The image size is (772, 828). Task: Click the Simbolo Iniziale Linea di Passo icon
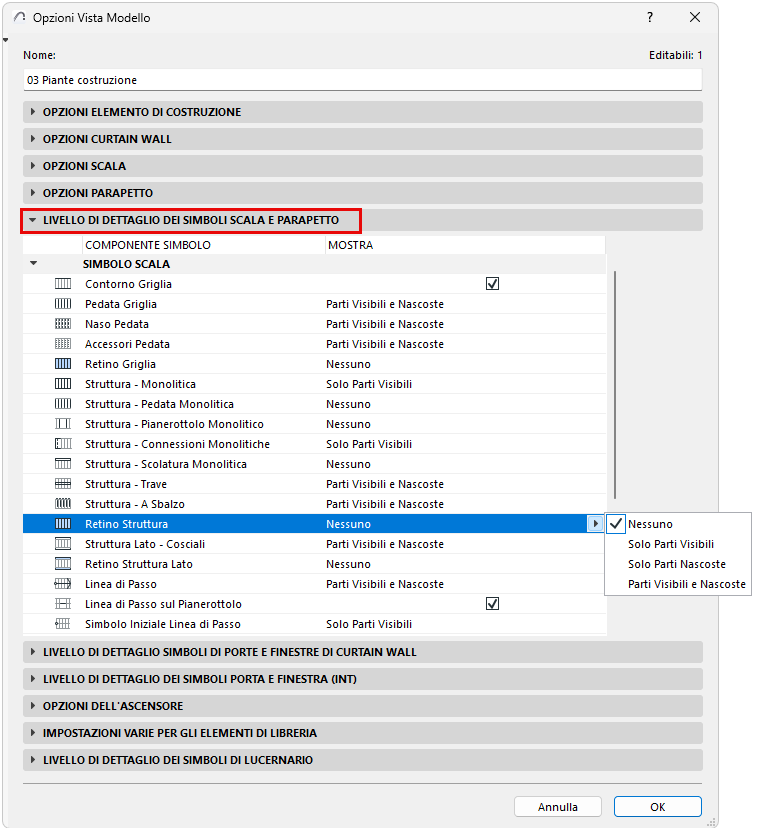tap(63, 624)
